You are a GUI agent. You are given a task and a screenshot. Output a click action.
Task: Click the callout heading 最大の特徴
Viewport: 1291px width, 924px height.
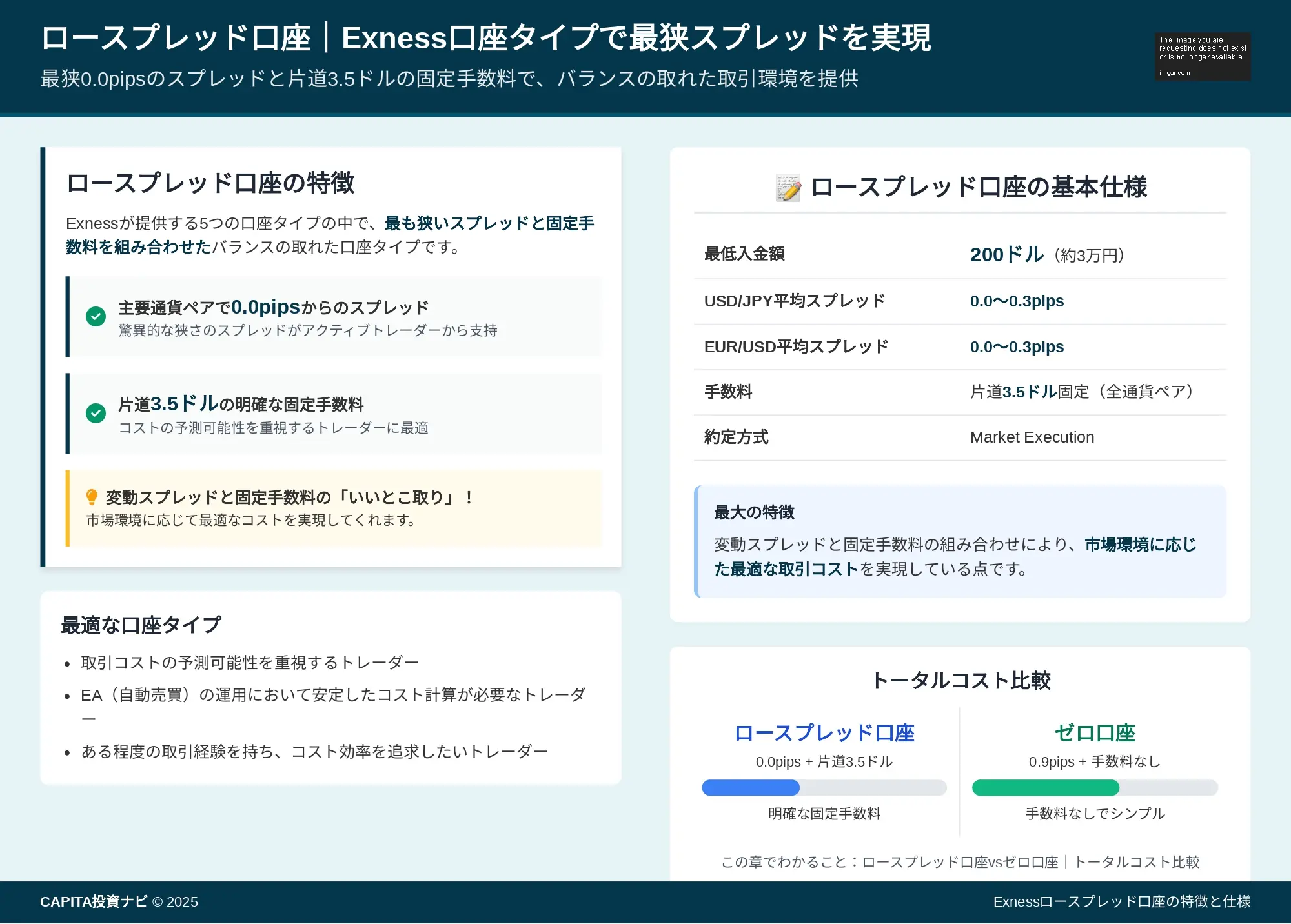point(754,512)
